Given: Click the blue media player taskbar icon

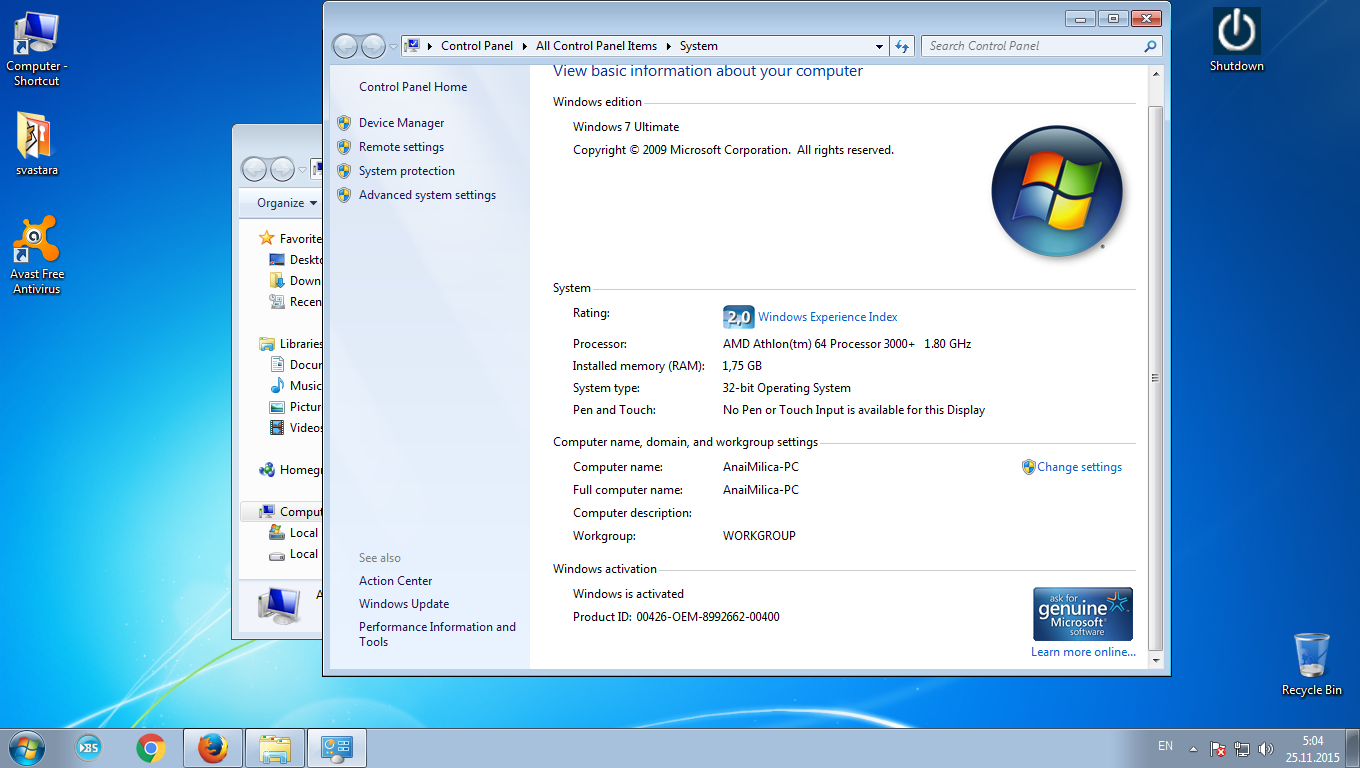Looking at the screenshot, I should tap(89, 747).
